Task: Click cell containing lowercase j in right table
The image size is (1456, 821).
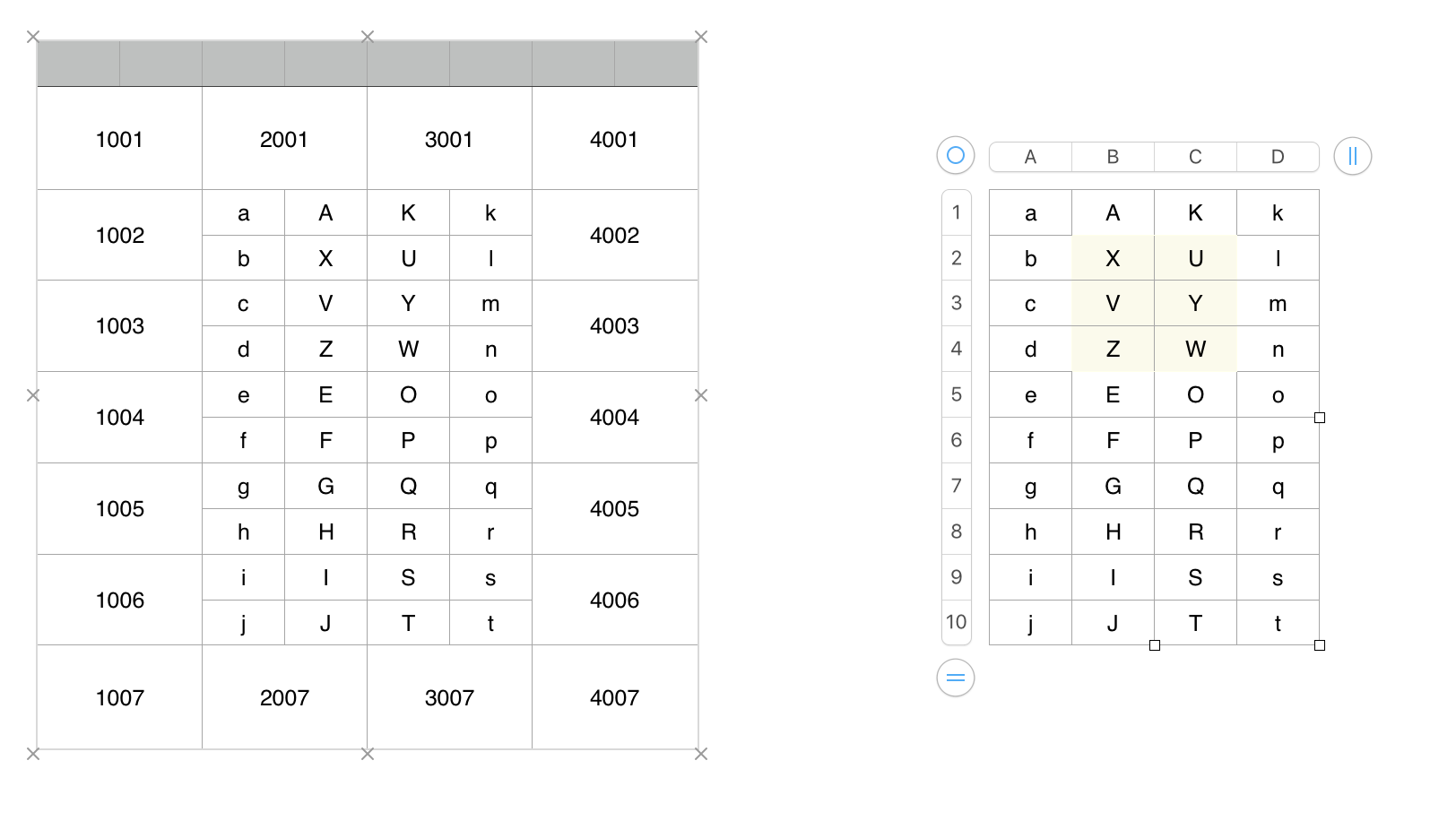Action: tap(1030, 623)
